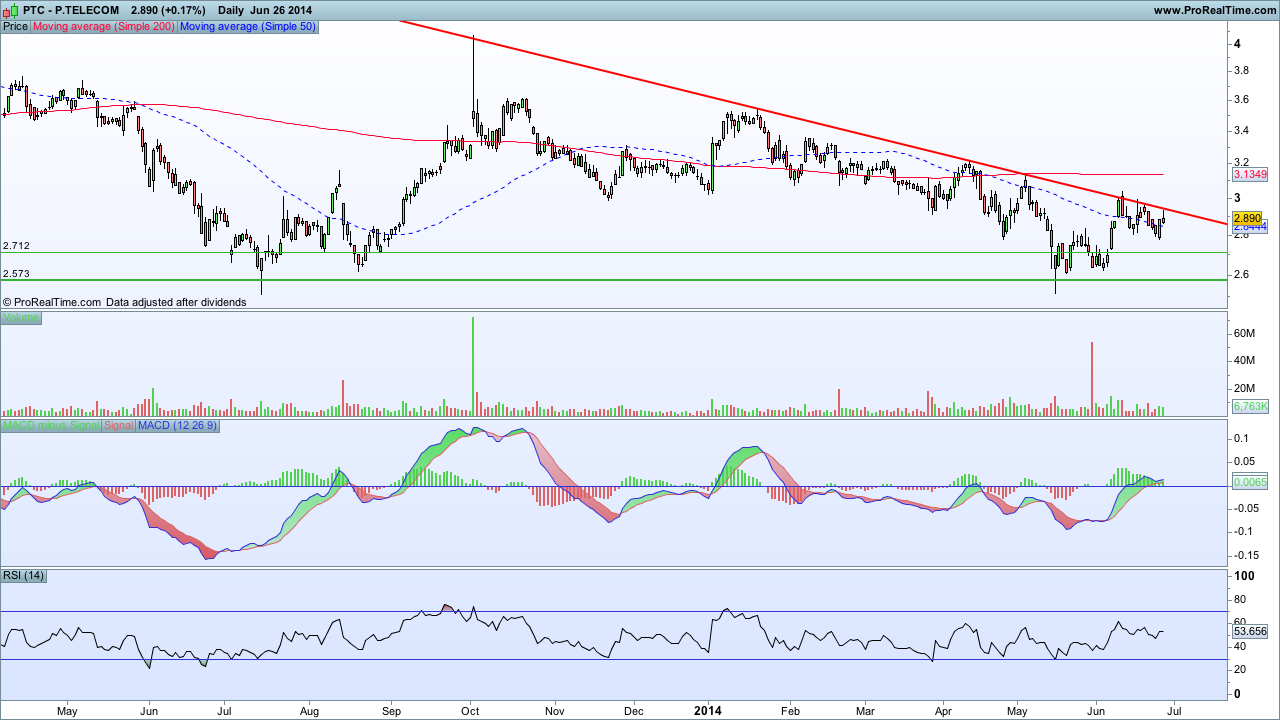Open the www.ProRealTime.com link

(1213, 10)
